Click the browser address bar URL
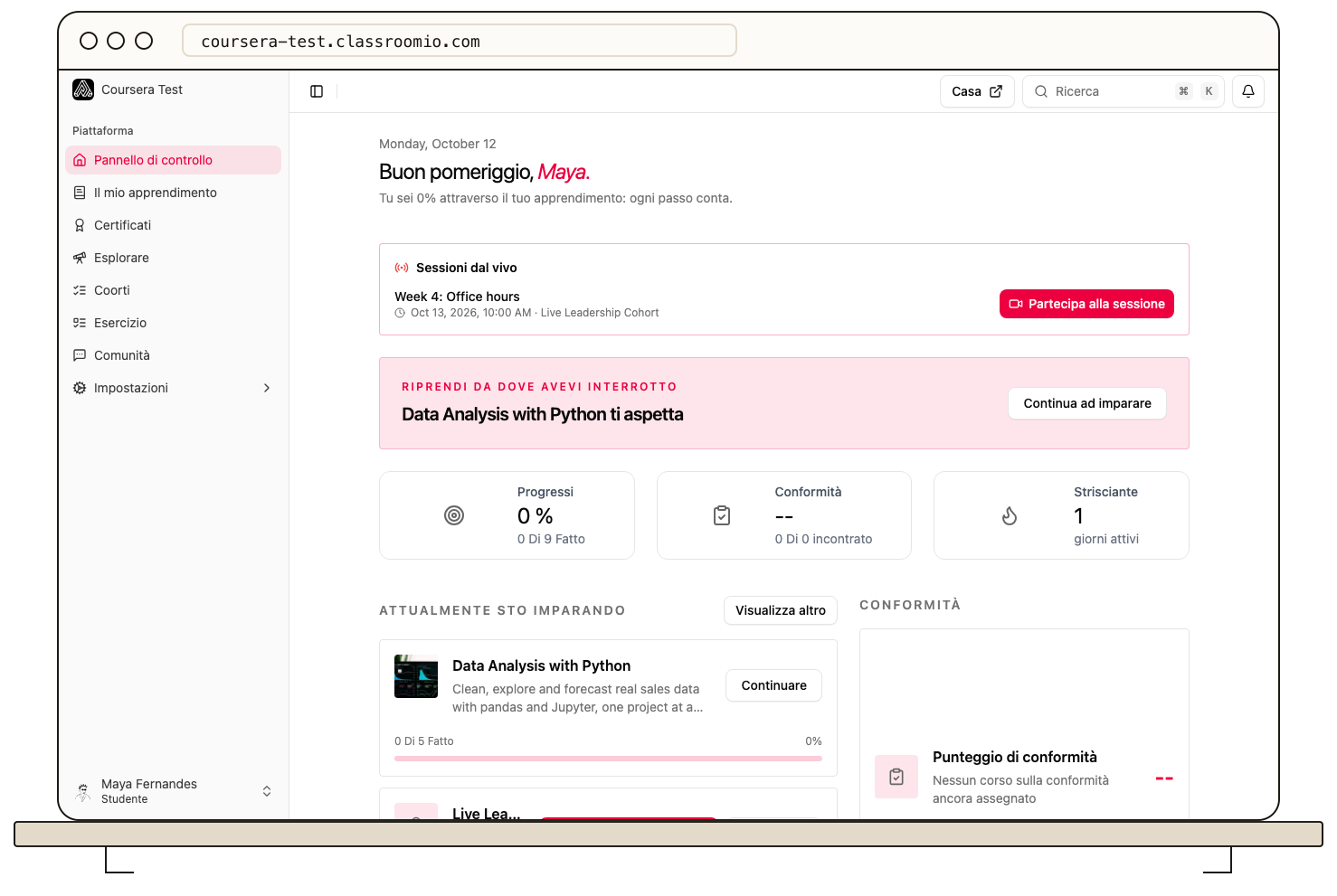The height and width of the screenshot is (896, 1337). coord(460,42)
